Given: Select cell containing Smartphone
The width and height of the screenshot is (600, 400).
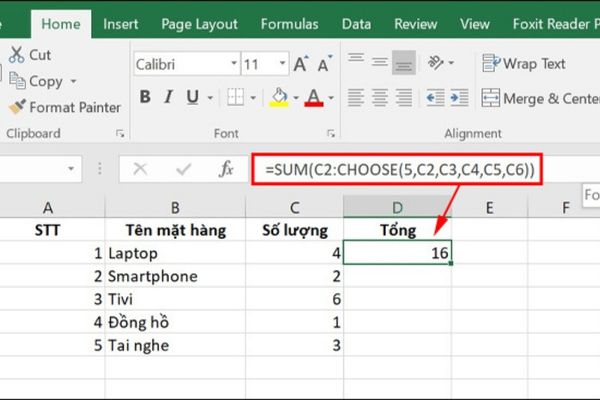Looking at the screenshot, I should (x=175, y=276).
